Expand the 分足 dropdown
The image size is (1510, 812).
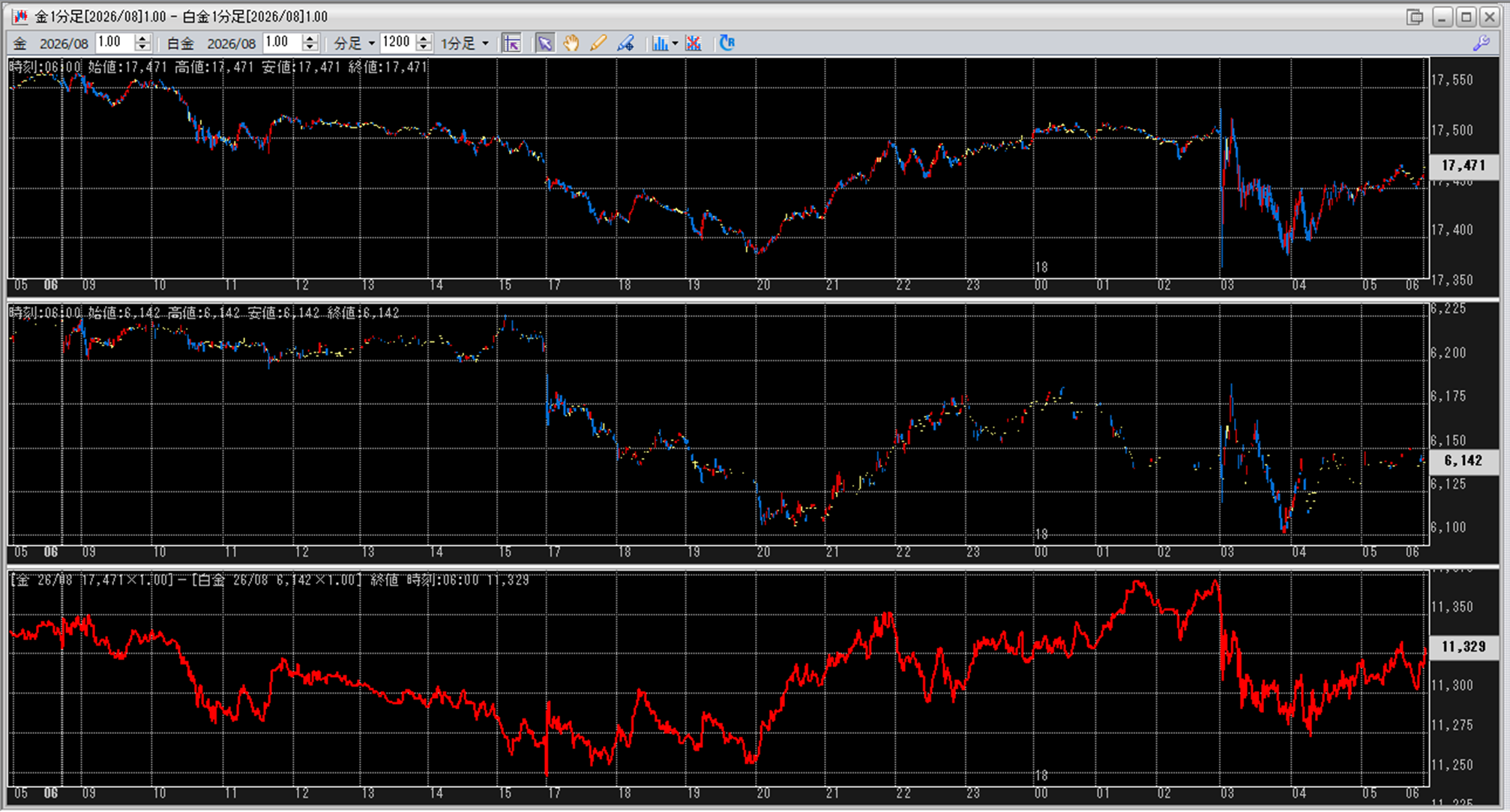pos(370,43)
